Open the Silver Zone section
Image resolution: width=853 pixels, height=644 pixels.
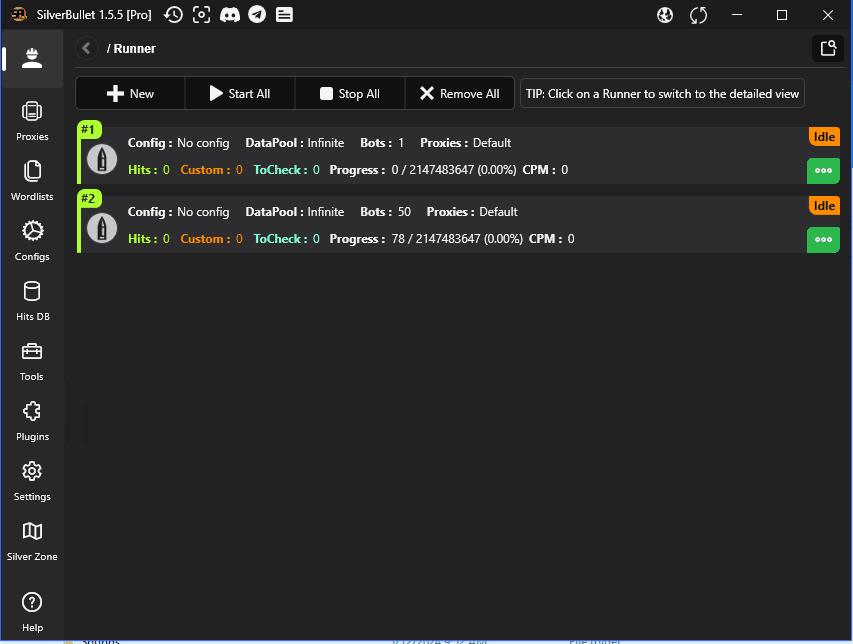[32, 541]
